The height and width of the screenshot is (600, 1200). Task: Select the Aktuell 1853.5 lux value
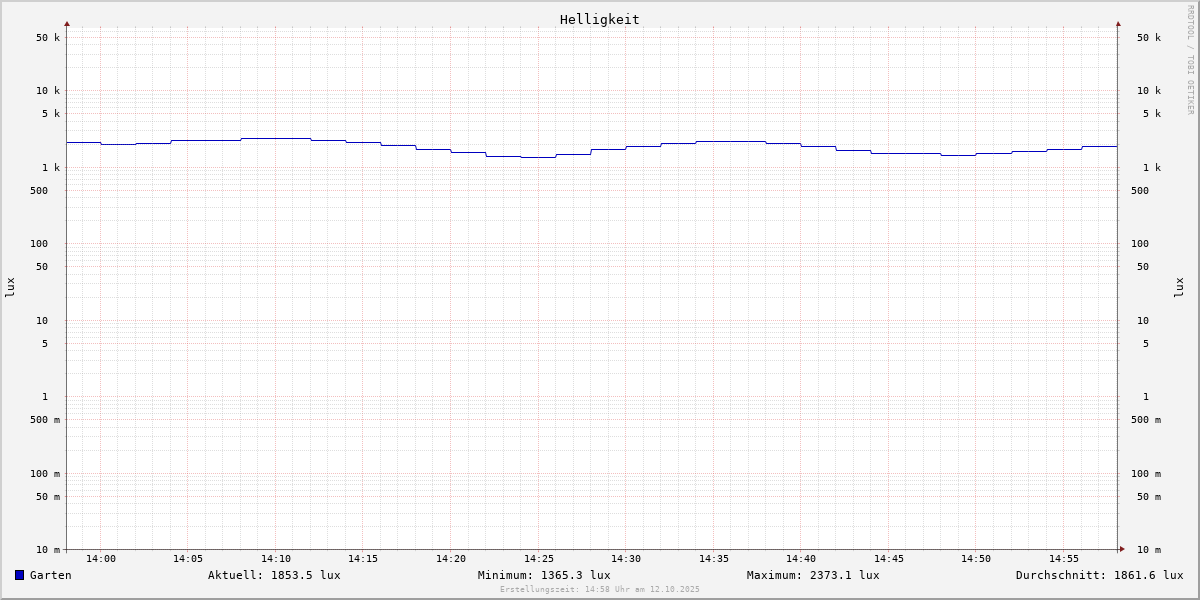click(274, 575)
